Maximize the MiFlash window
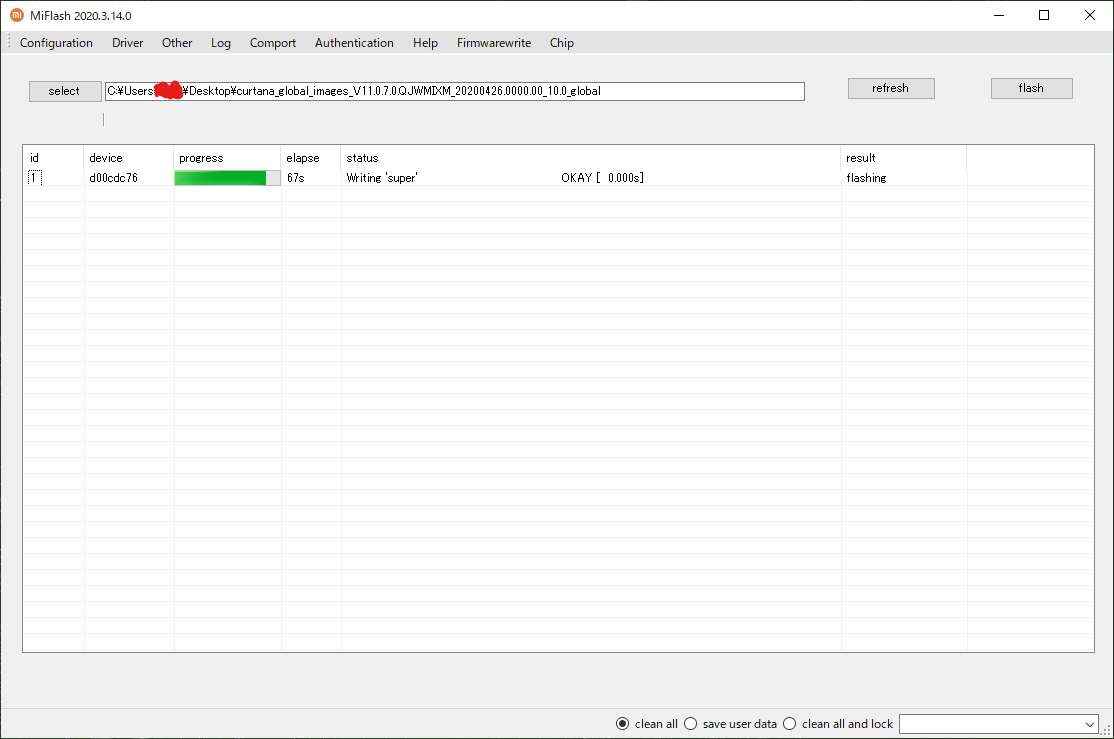 1044,15
